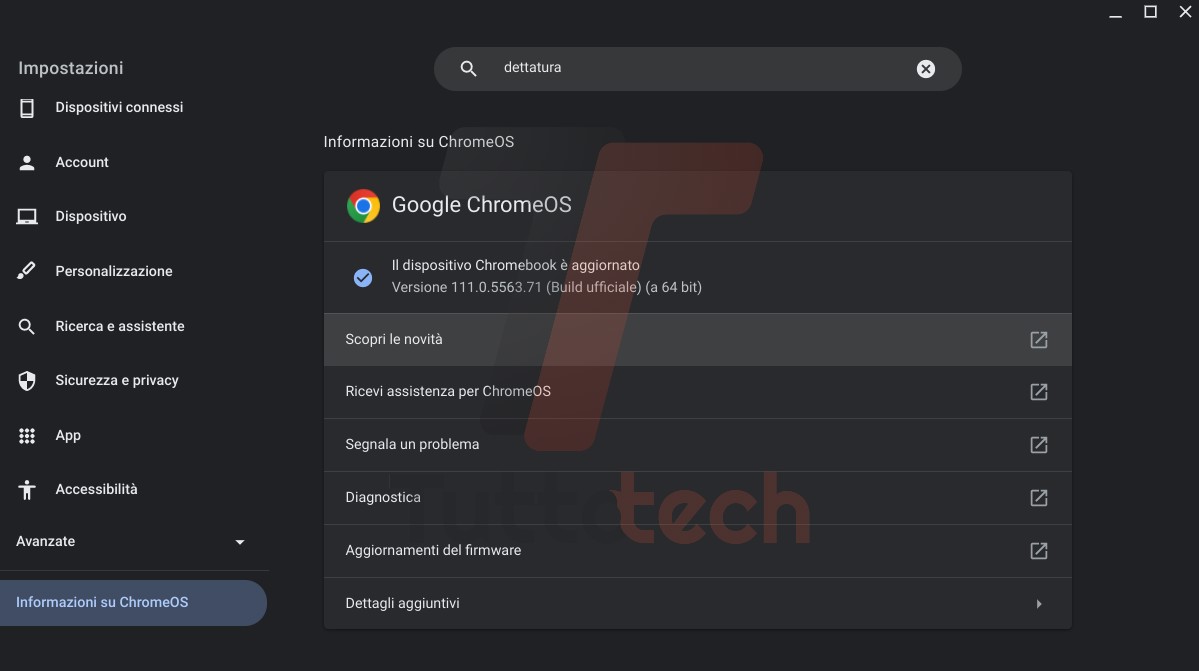Open external link icon for Scopri le novità

pyautogui.click(x=1039, y=340)
